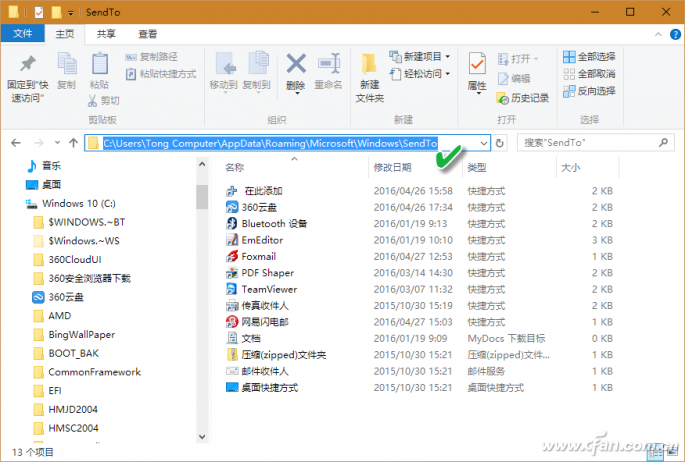Go back with the back arrow
This screenshot has height=462, width=685.
(16, 143)
